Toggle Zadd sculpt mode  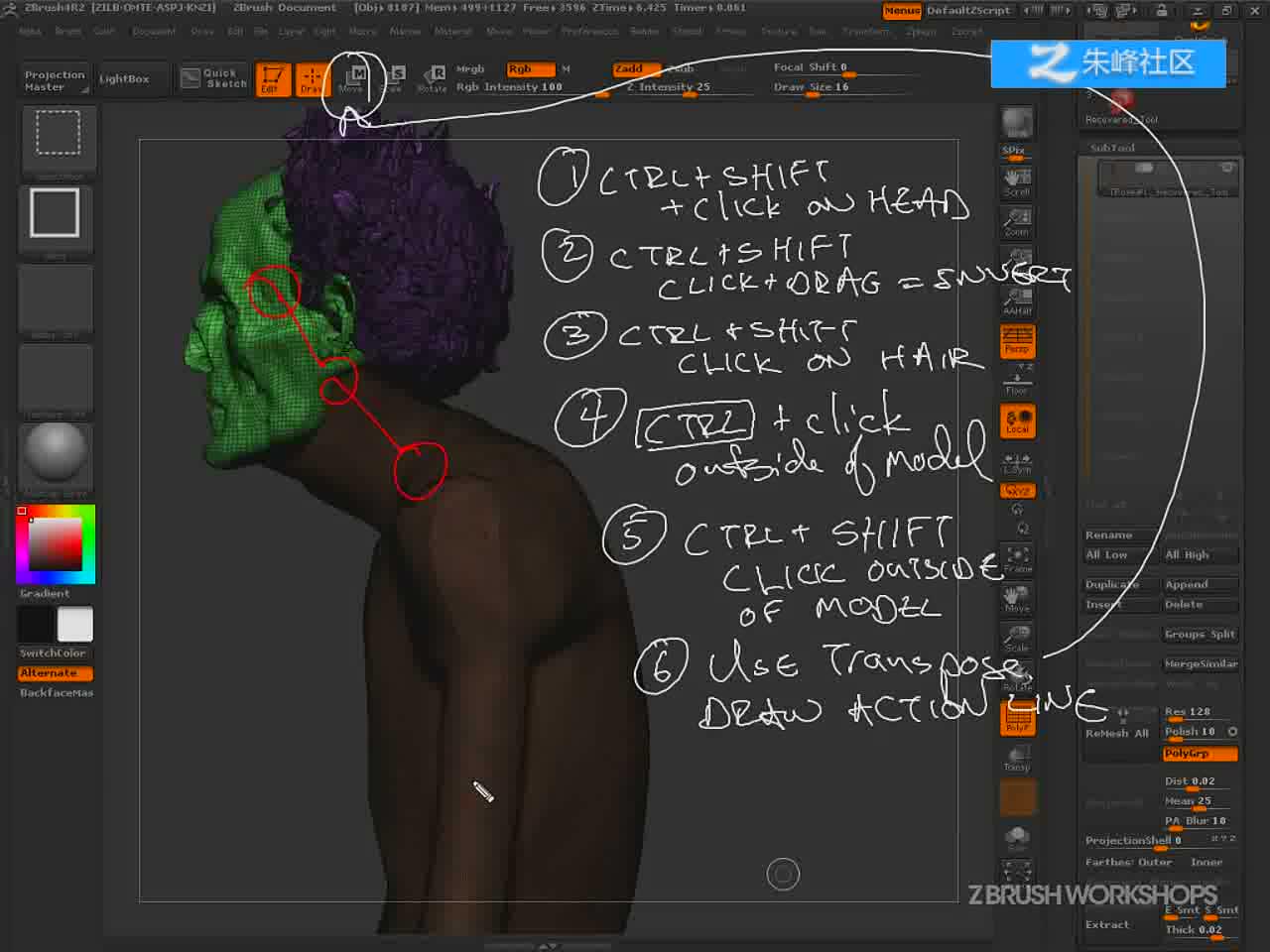[638, 69]
